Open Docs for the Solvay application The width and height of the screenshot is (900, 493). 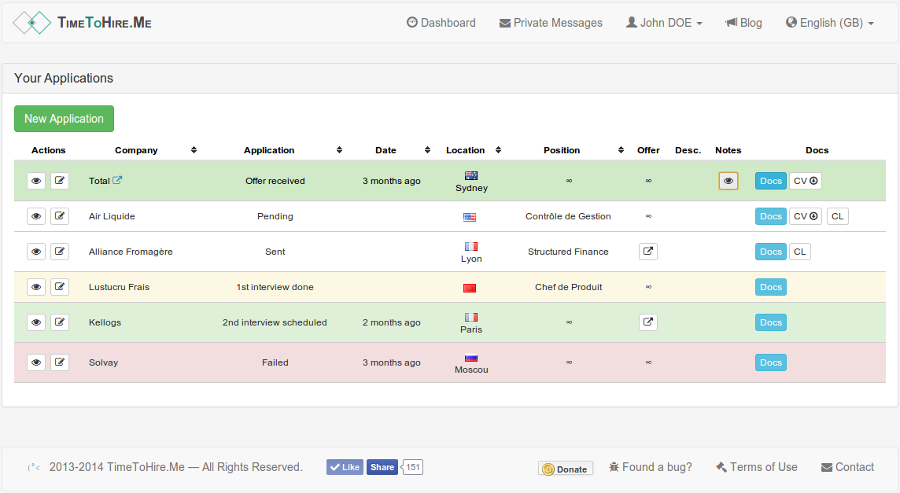771,363
